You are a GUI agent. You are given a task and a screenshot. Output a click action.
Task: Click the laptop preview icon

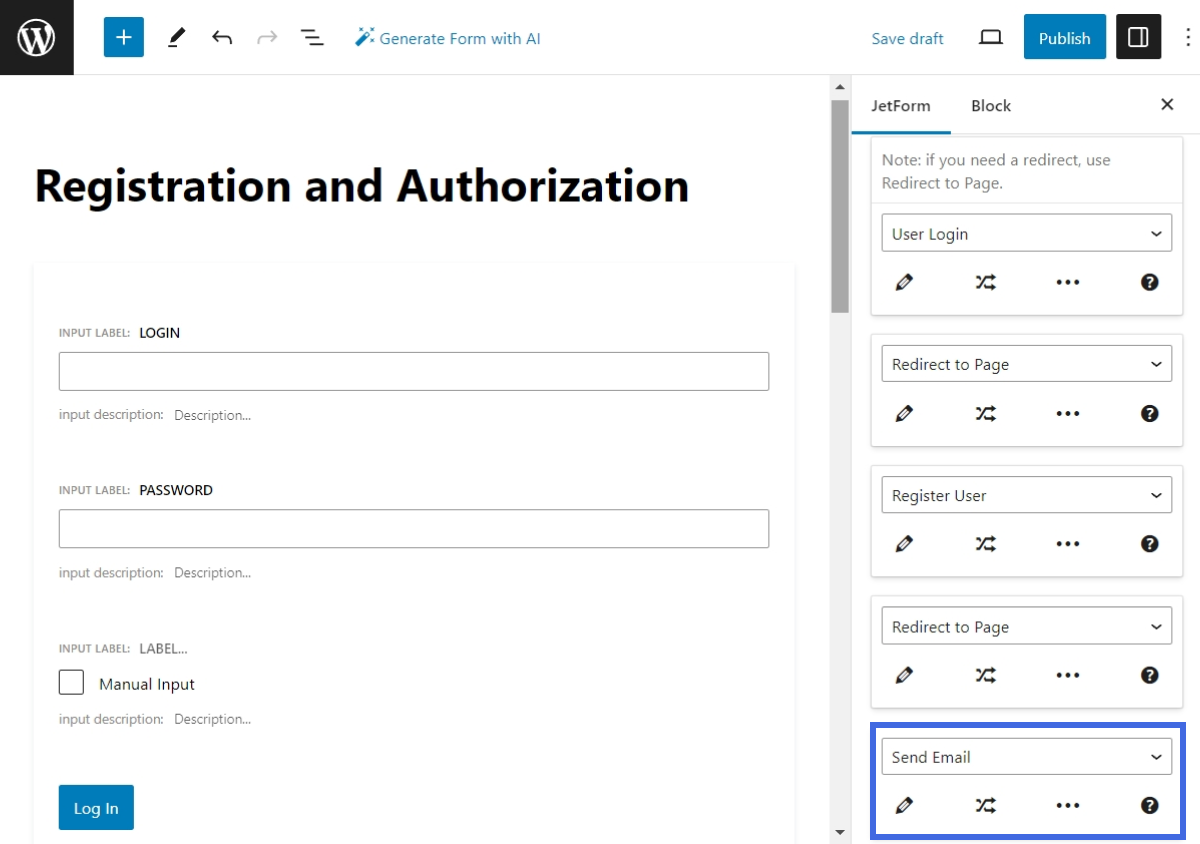[x=990, y=38]
